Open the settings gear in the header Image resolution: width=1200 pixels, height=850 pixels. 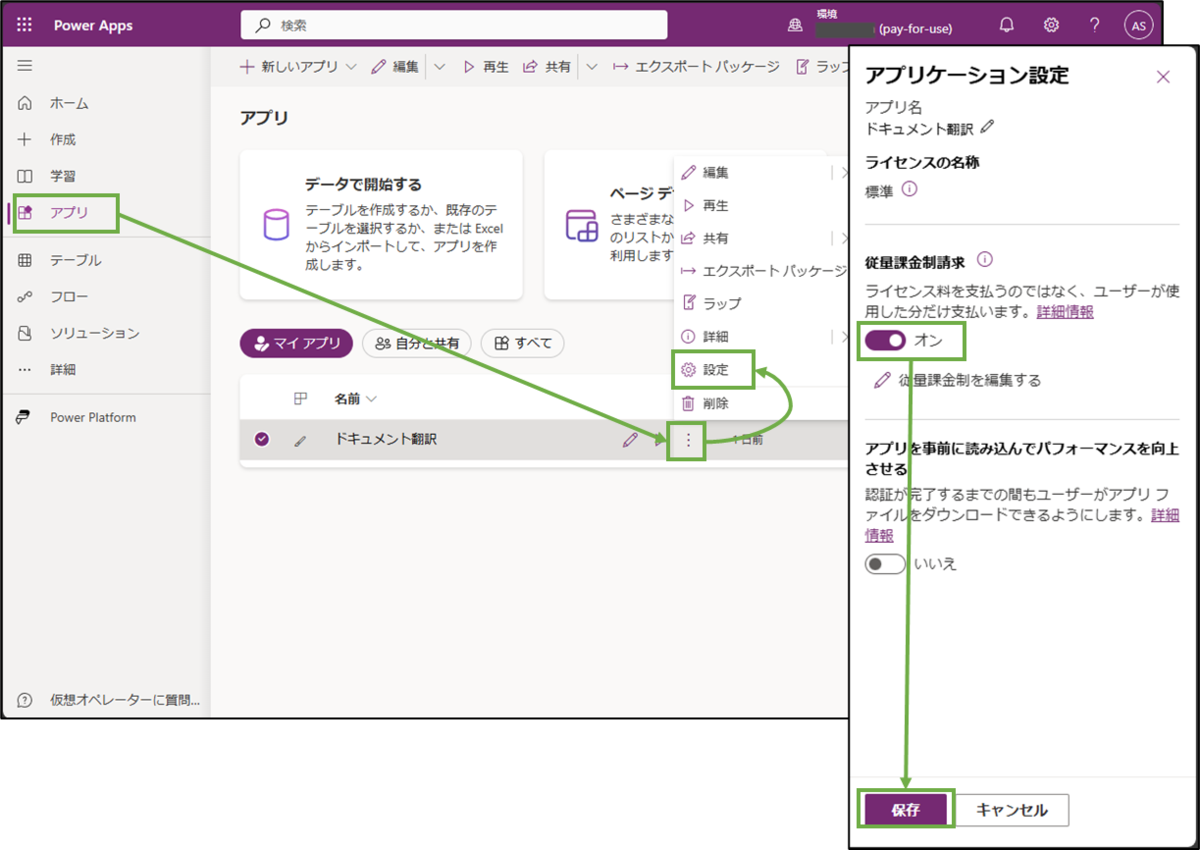pyautogui.click(x=1051, y=25)
